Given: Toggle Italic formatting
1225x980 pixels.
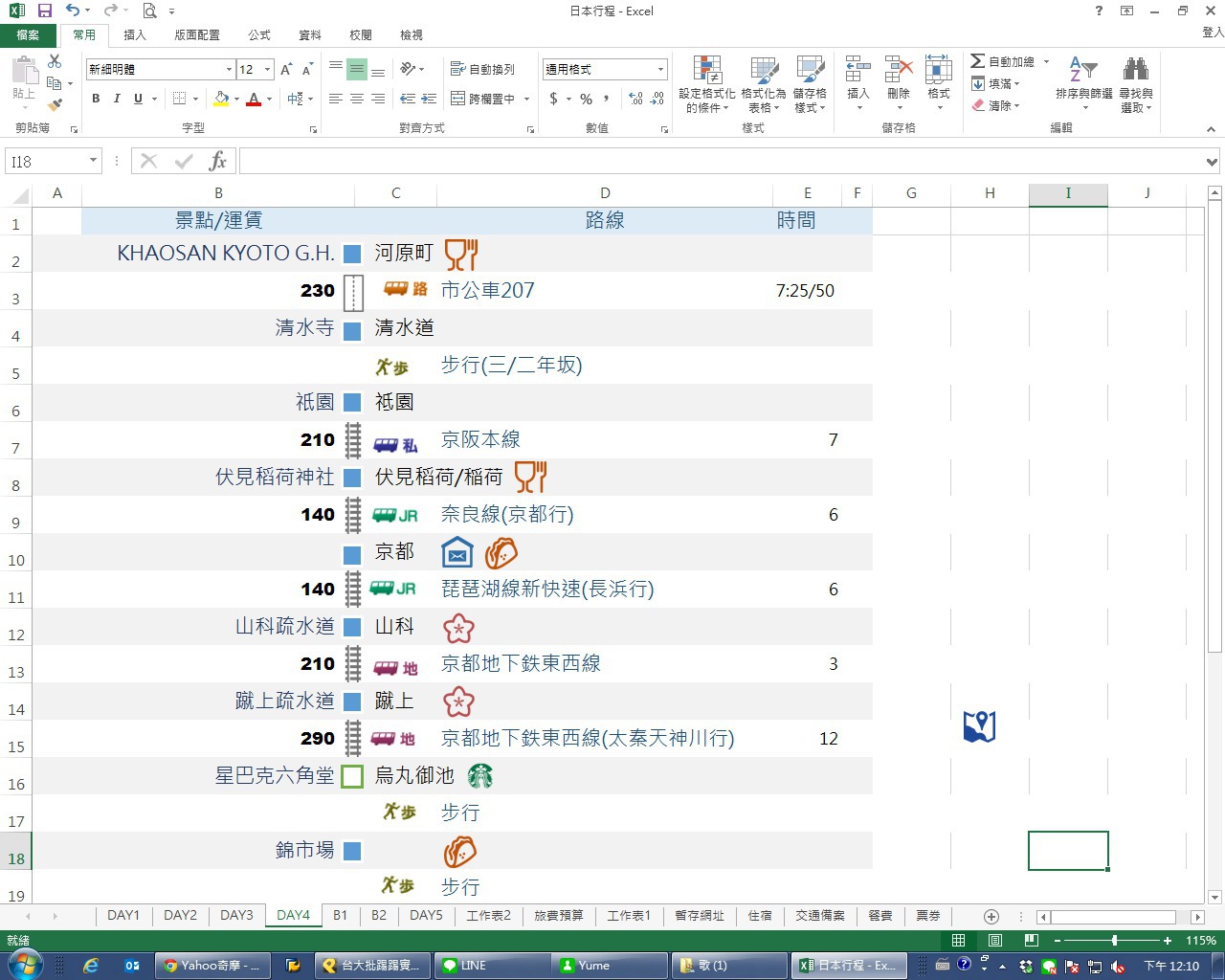Looking at the screenshot, I should coord(117,99).
